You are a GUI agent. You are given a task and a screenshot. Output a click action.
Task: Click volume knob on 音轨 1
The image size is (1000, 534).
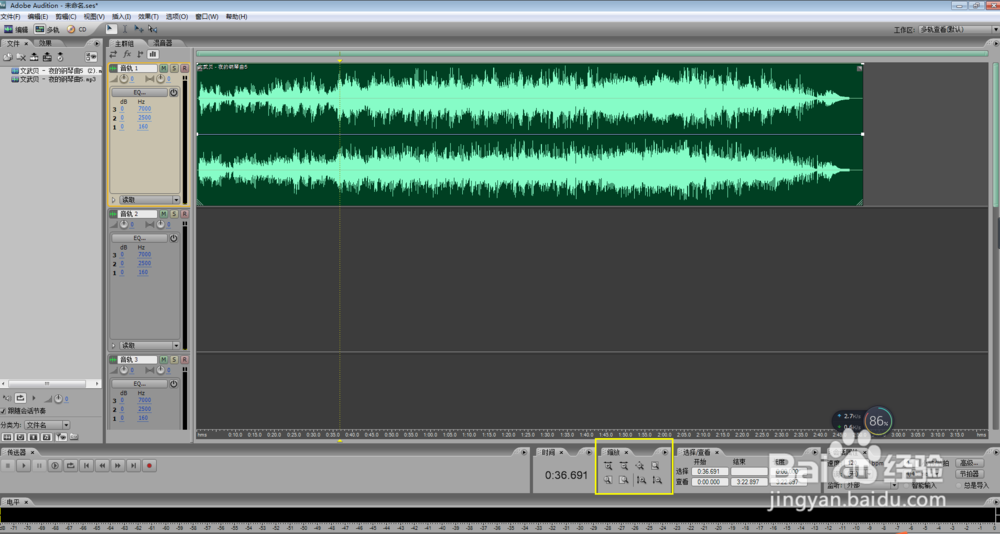[x=124, y=79]
